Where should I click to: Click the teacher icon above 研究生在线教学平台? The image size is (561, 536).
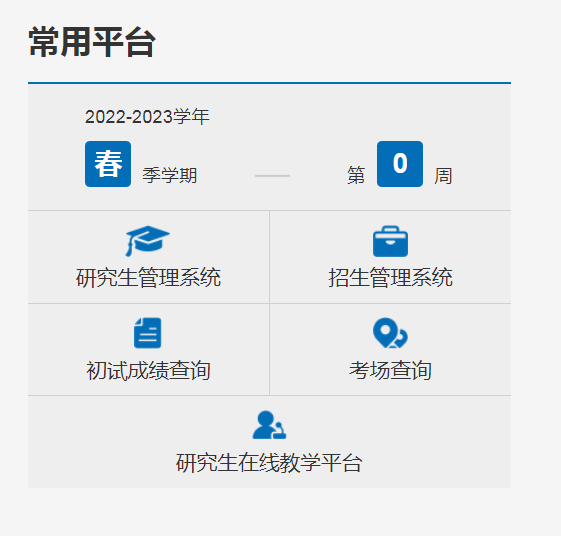click(x=269, y=425)
